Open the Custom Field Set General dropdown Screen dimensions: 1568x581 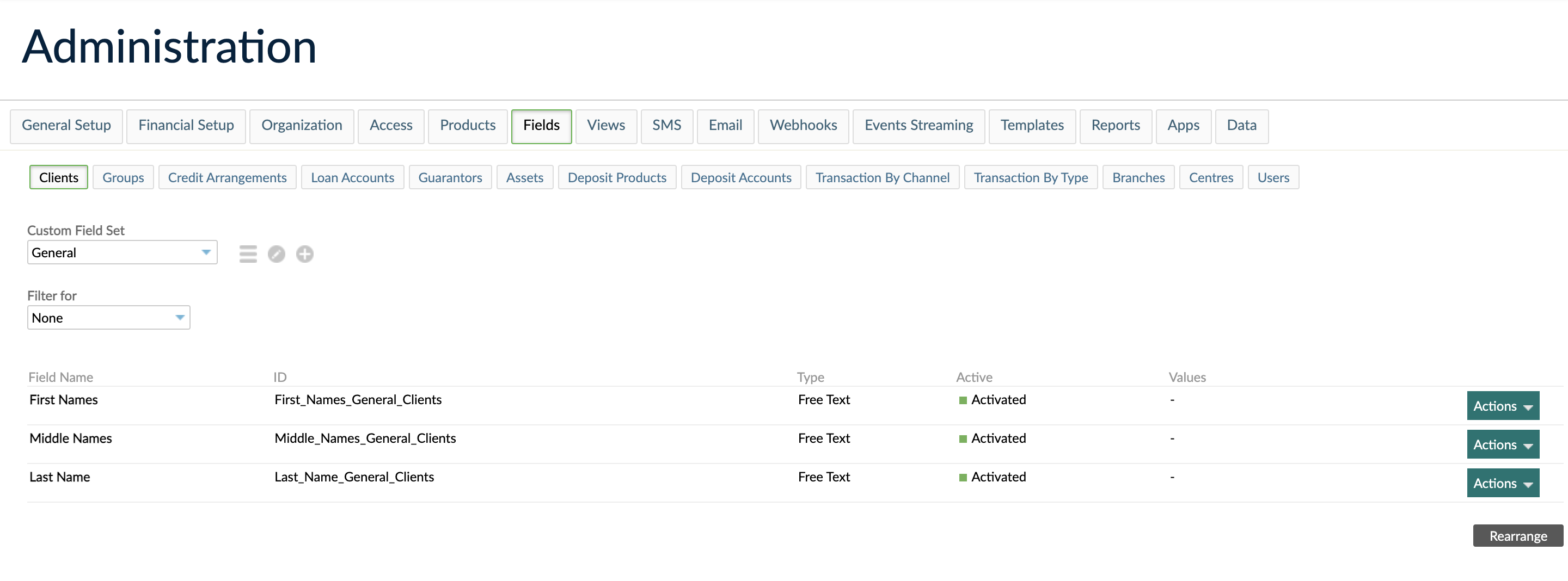122,252
